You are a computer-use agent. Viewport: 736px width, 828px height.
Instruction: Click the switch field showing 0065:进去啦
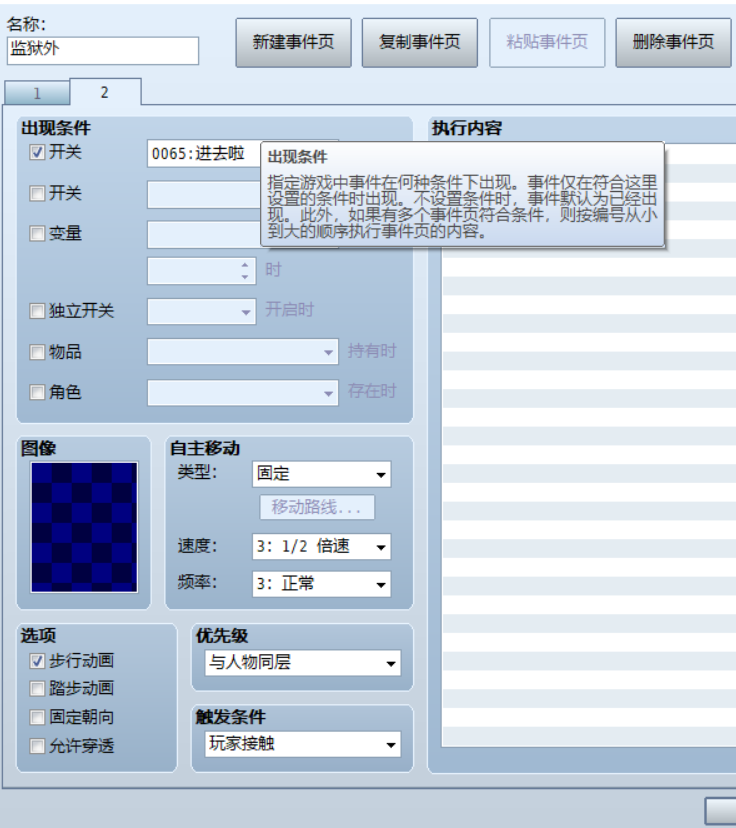(x=204, y=154)
